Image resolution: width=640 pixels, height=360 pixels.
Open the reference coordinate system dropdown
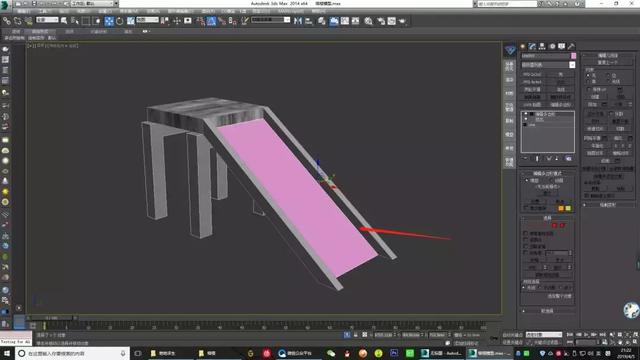(x=147, y=20)
